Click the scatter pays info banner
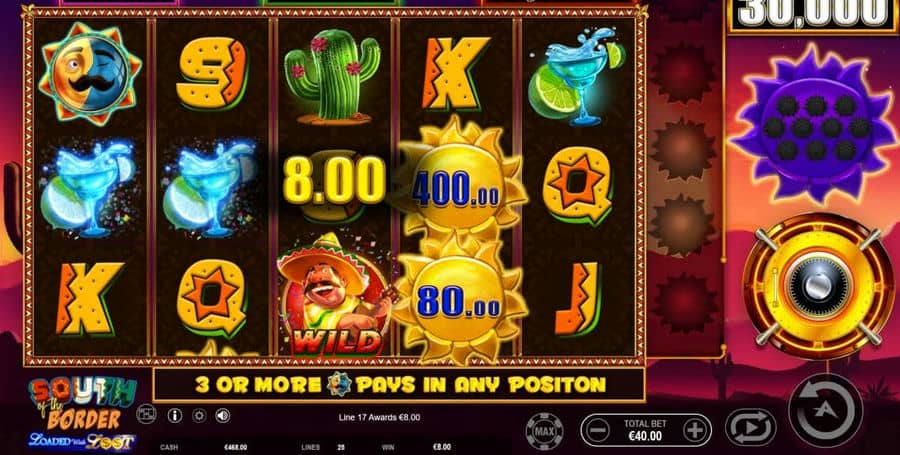This screenshot has width=900, height=455. point(399,384)
